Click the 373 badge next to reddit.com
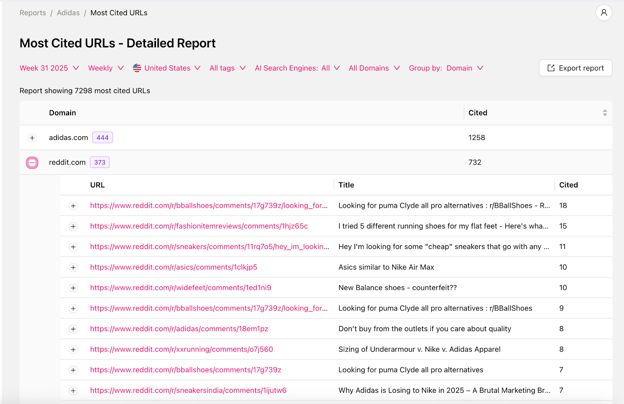This screenshot has width=624, height=404. [x=99, y=162]
